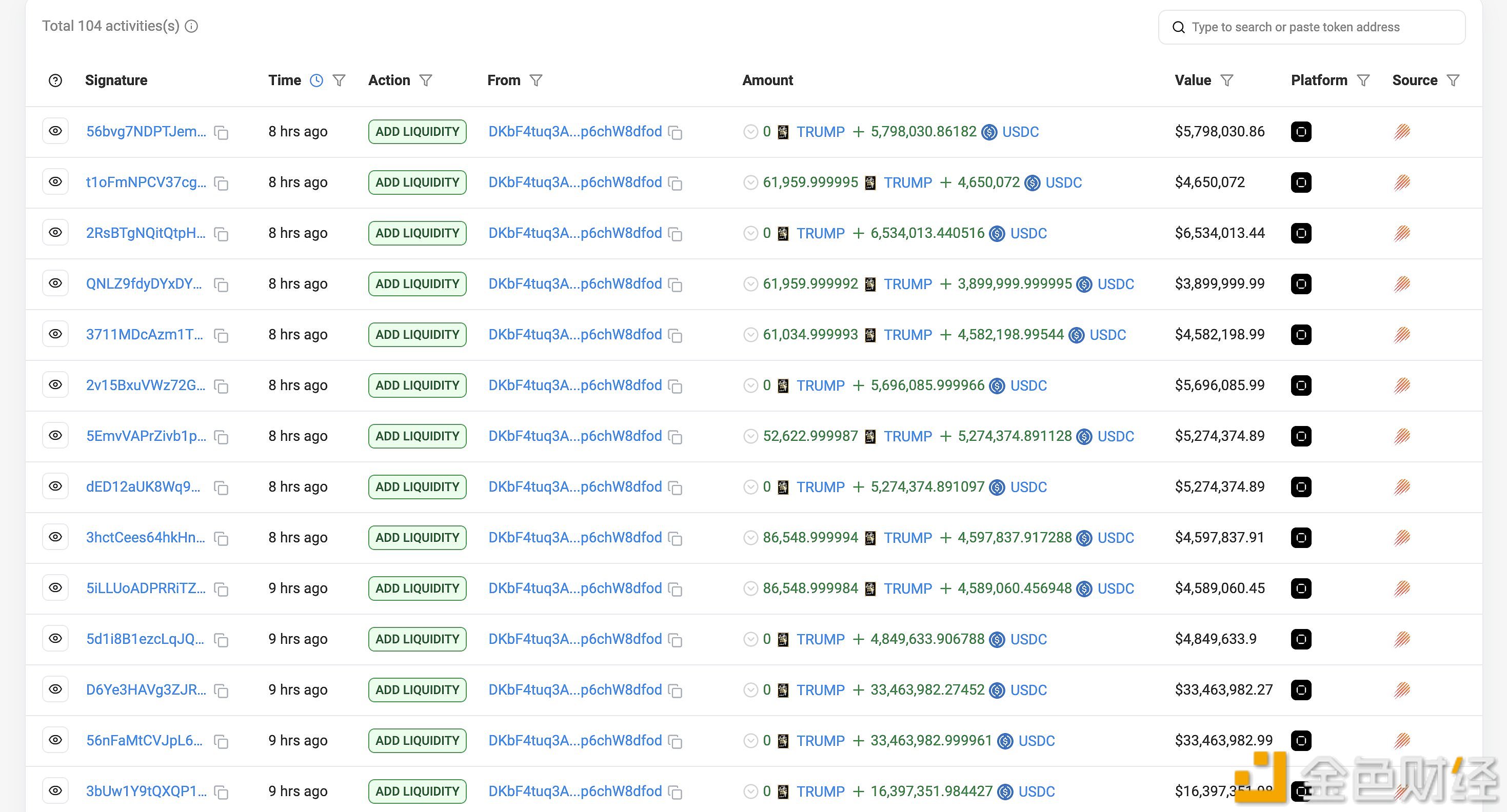Image resolution: width=1507 pixels, height=812 pixels.
Task: Click the value $33,463,982.27
Action: pos(1224,690)
